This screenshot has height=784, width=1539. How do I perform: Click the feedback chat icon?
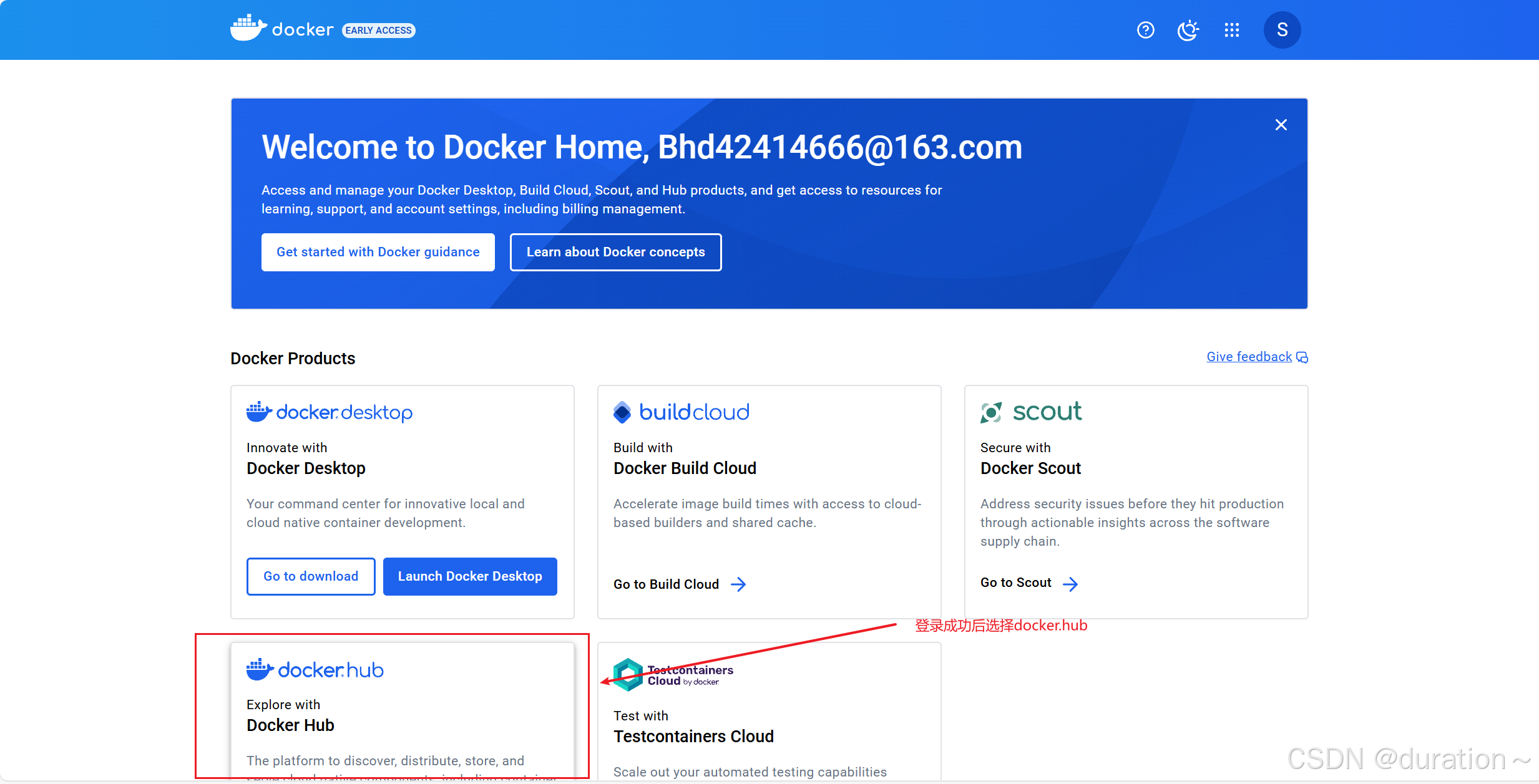(x=1302, y=357)
